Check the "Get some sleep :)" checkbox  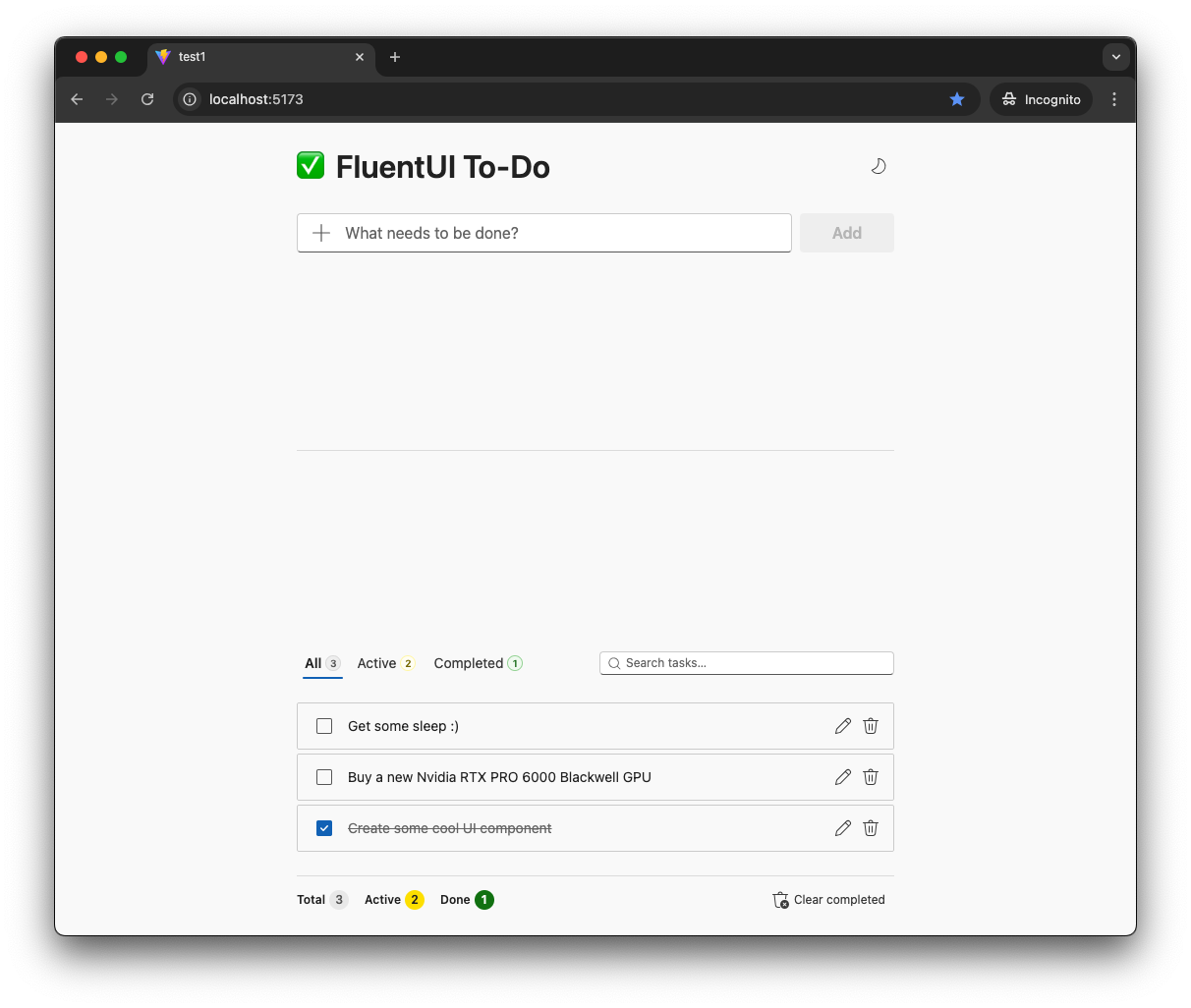point(324,726)
